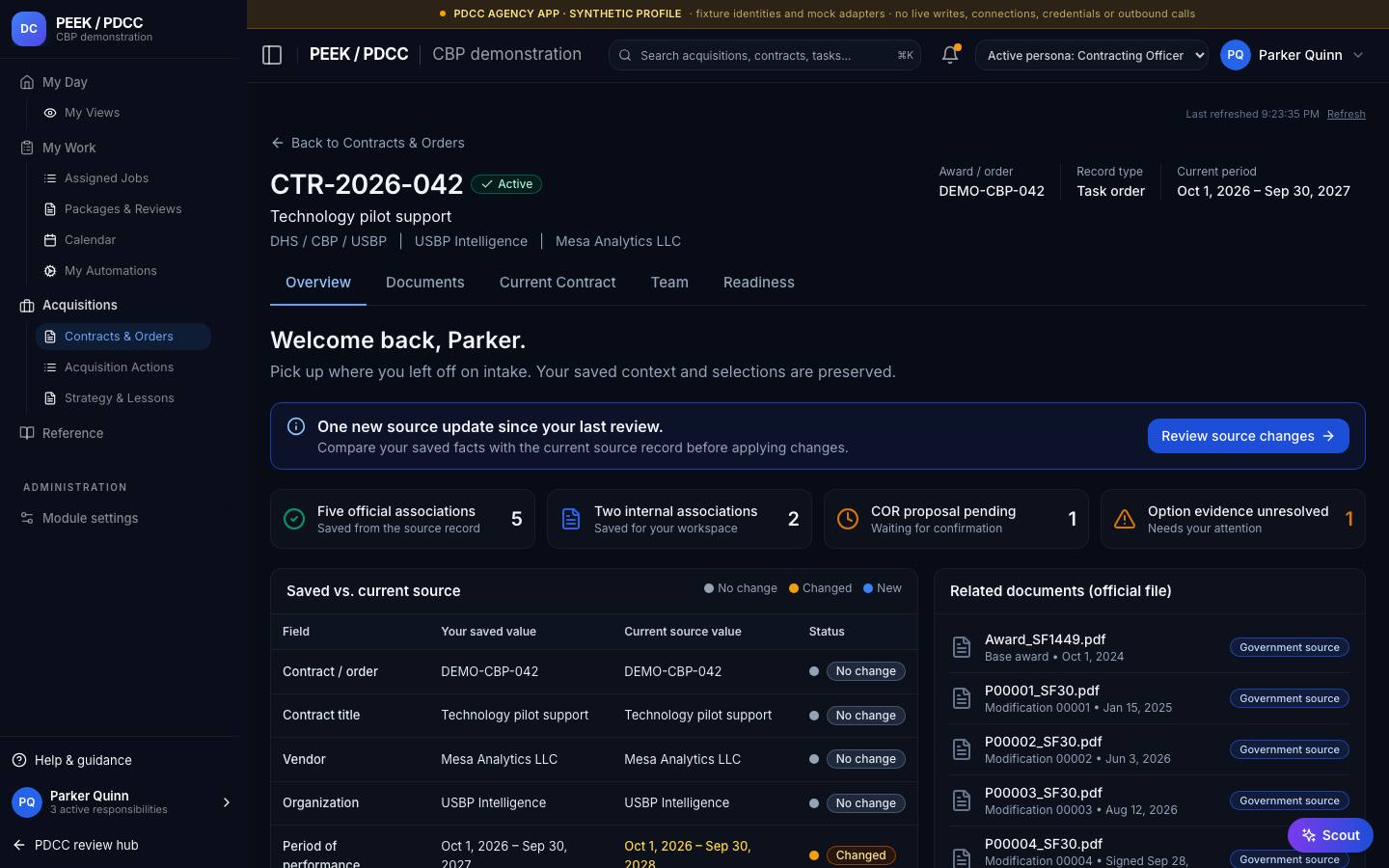The image size is (1389, 868).
Task: Switch to the Current Contract tab
Action: pyautogui.click(x=558, y=283)
